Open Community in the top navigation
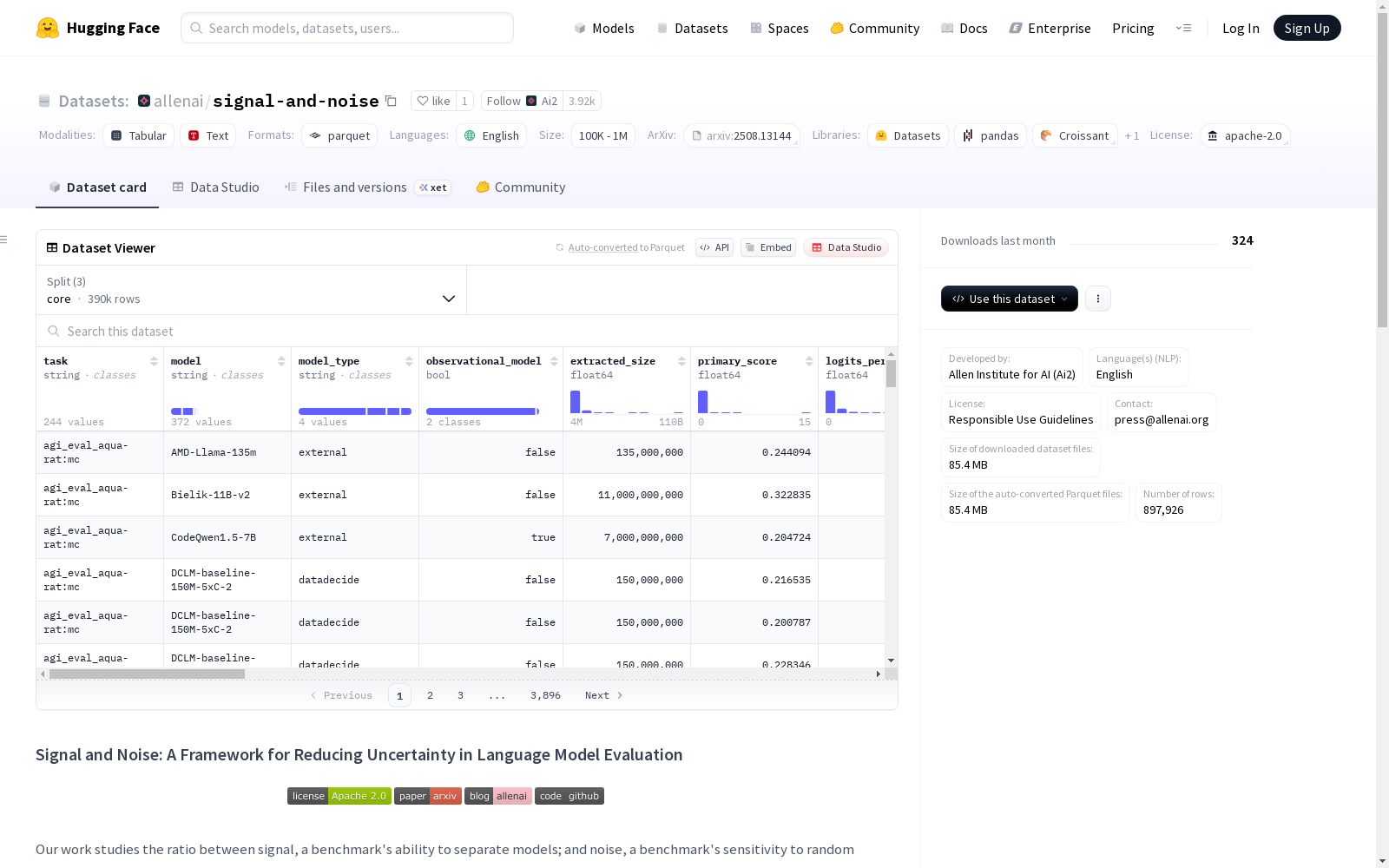 coord(875,28)
